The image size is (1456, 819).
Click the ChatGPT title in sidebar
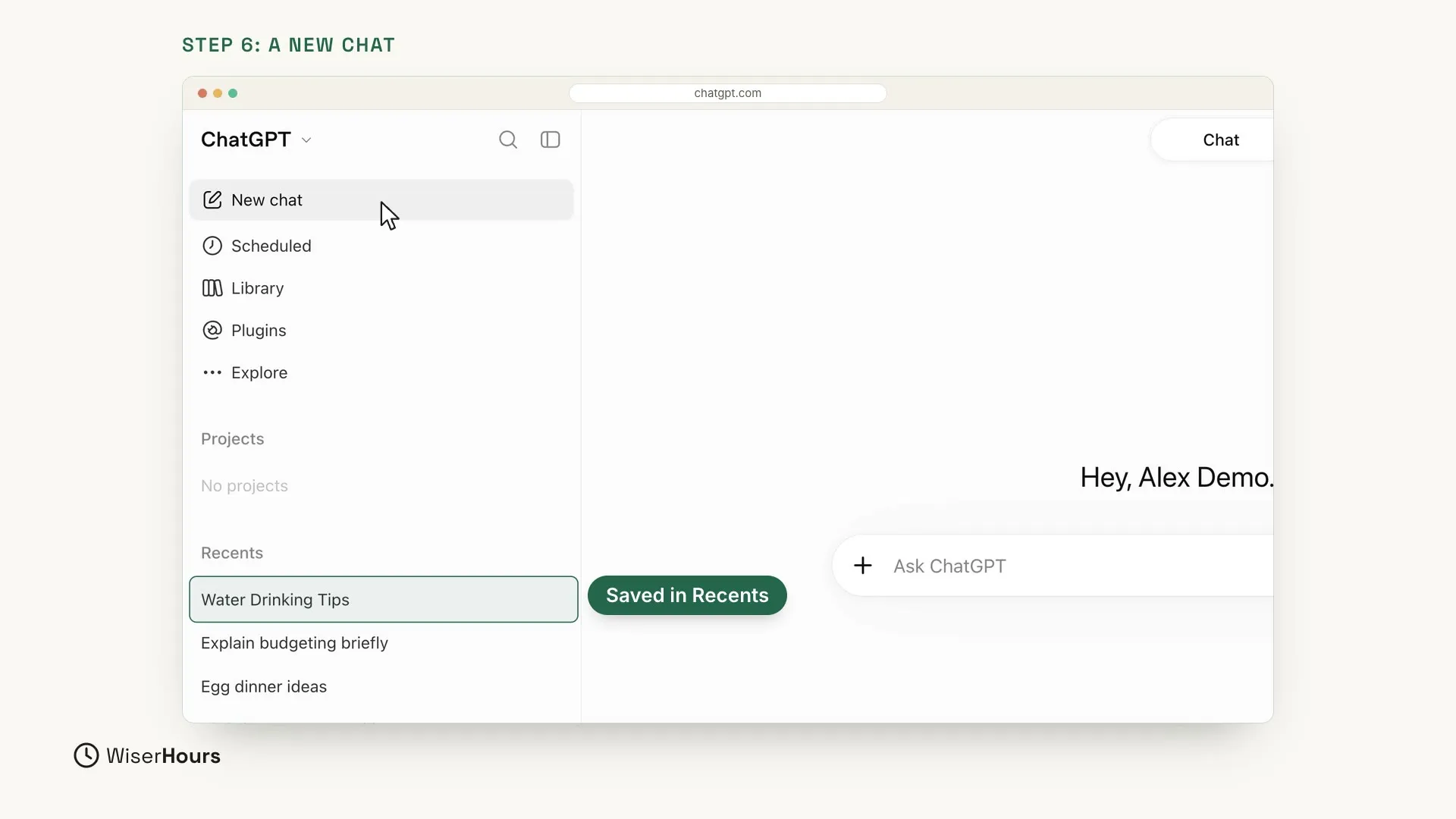(x=246, y=140)
